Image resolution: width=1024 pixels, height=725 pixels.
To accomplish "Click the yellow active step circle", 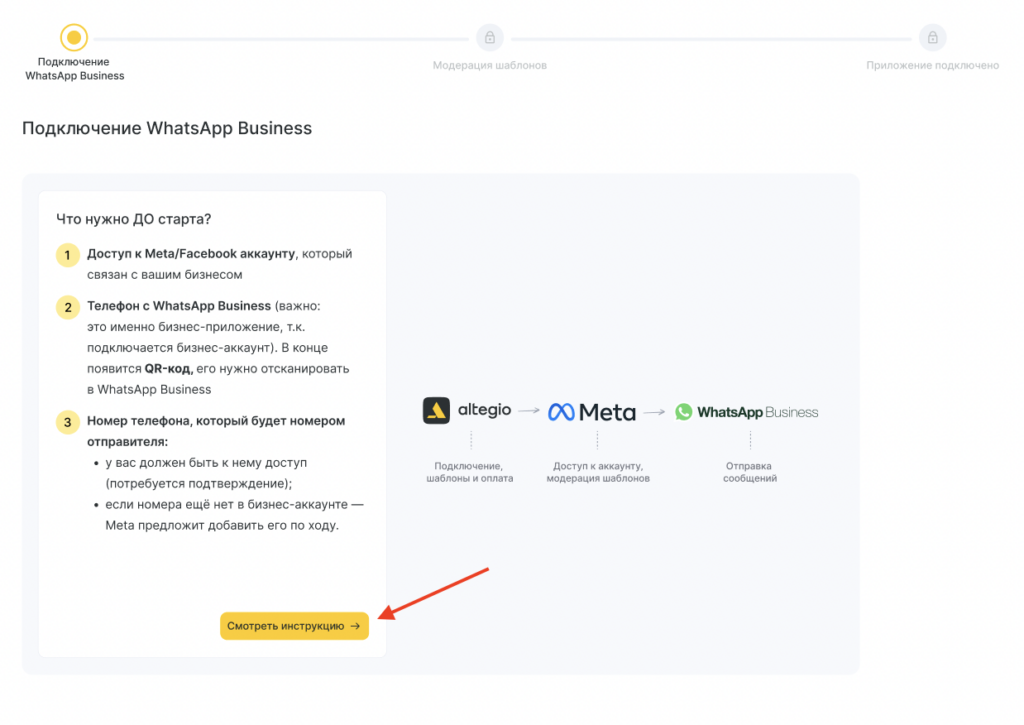I will (x=74, y=38).
